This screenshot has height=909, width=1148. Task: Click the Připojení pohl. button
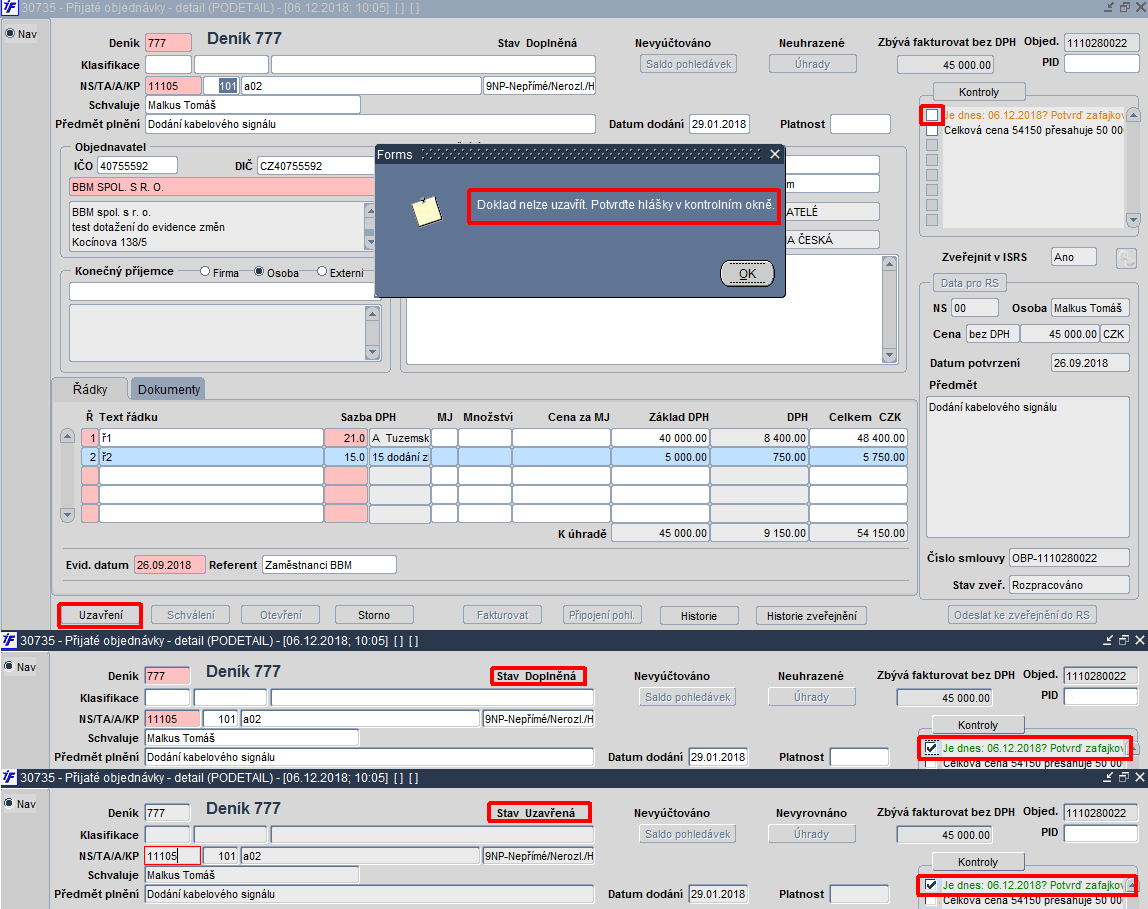coord(602,615)
